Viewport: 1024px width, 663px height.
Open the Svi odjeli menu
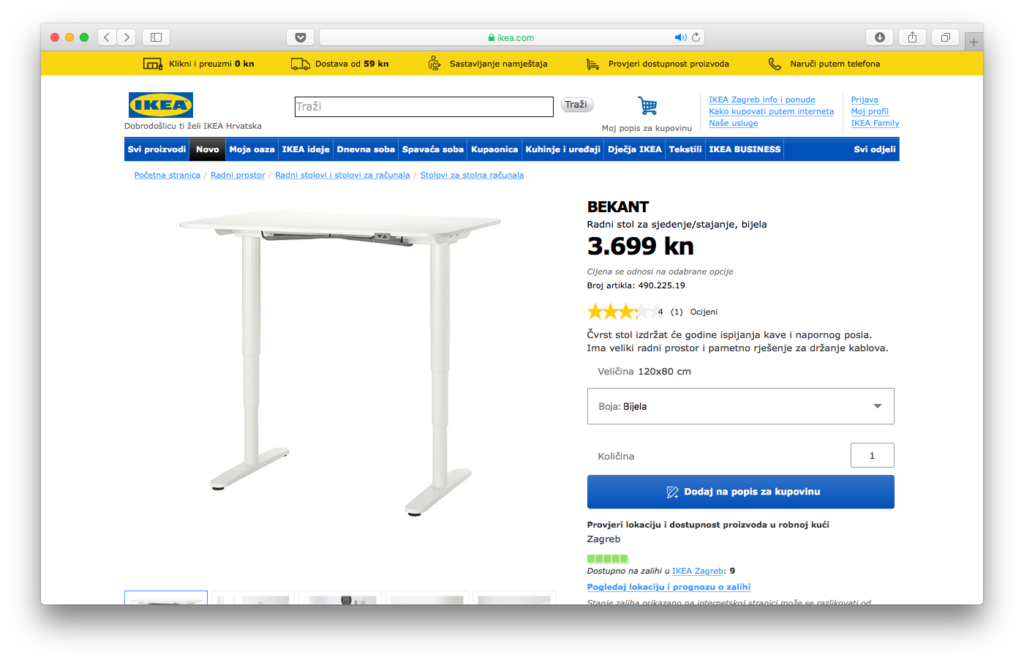875,149
